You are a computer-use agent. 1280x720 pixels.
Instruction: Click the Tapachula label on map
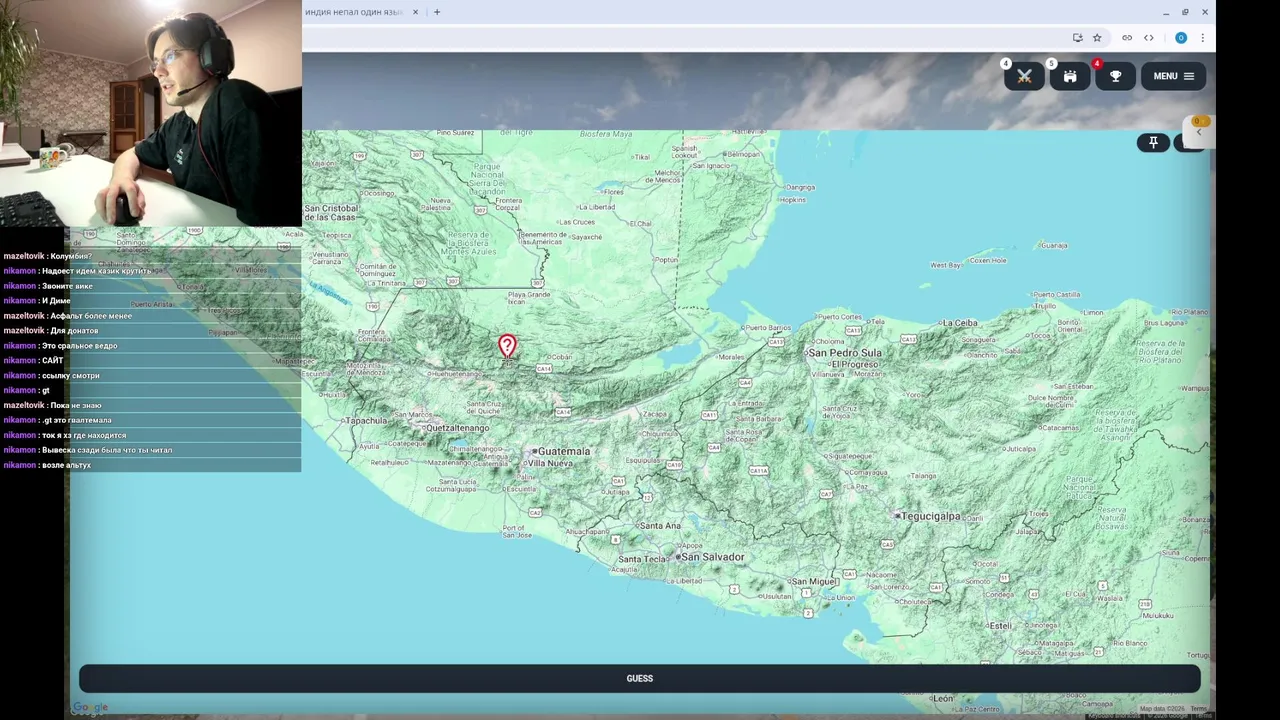click(366, 421)
